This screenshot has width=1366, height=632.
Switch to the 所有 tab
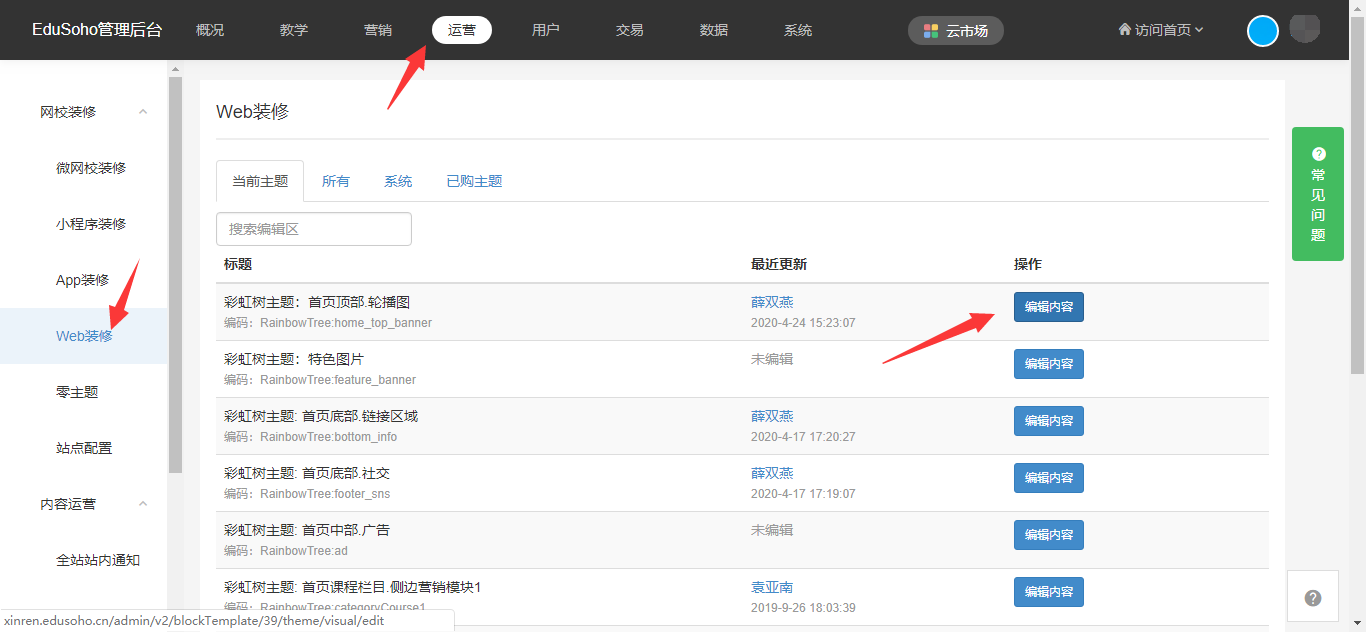click(x=336, y=181)
